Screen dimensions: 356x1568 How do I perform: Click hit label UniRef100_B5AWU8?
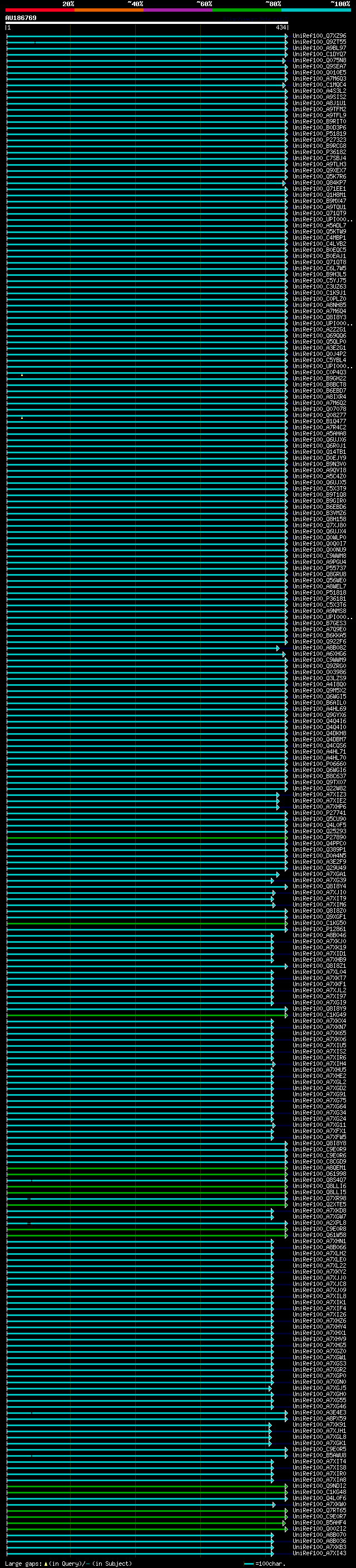(319, 1455)
